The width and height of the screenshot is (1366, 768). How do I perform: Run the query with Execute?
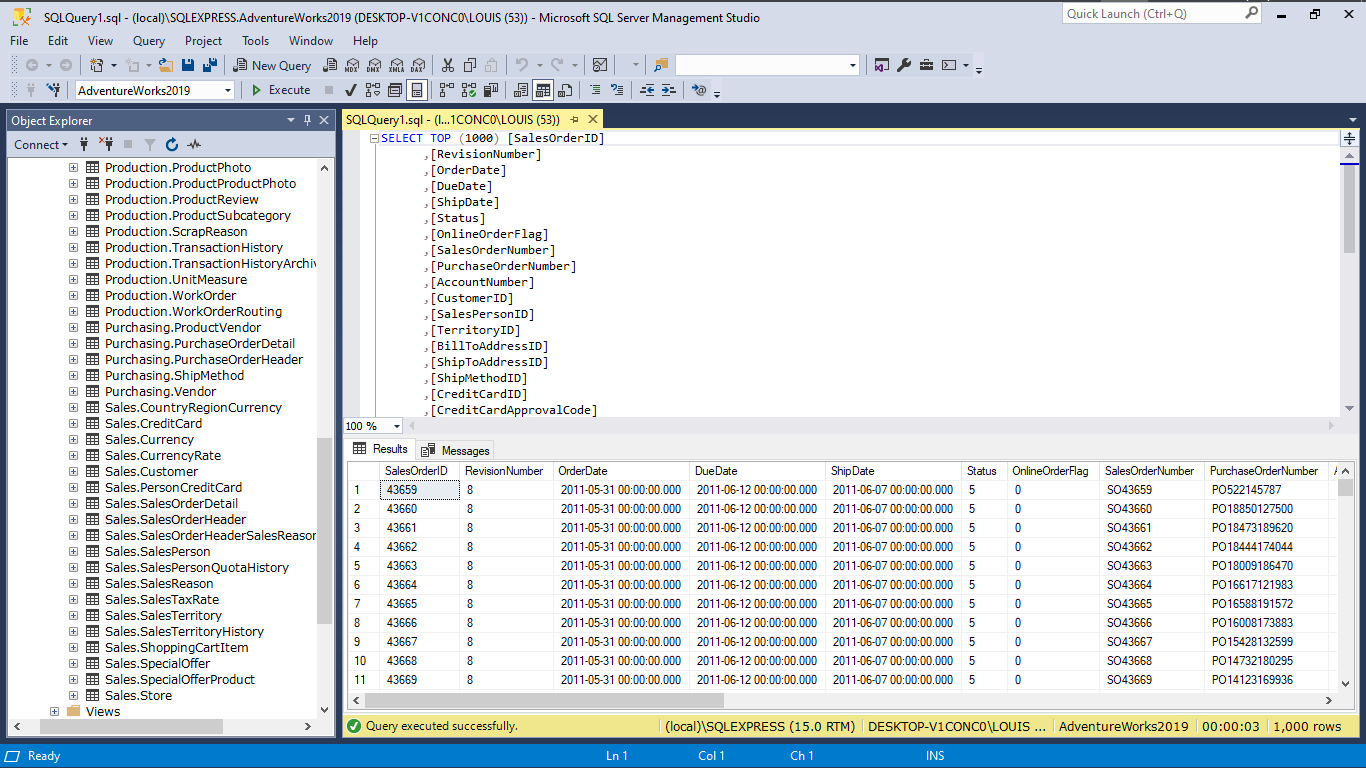[x=279, y=90]
